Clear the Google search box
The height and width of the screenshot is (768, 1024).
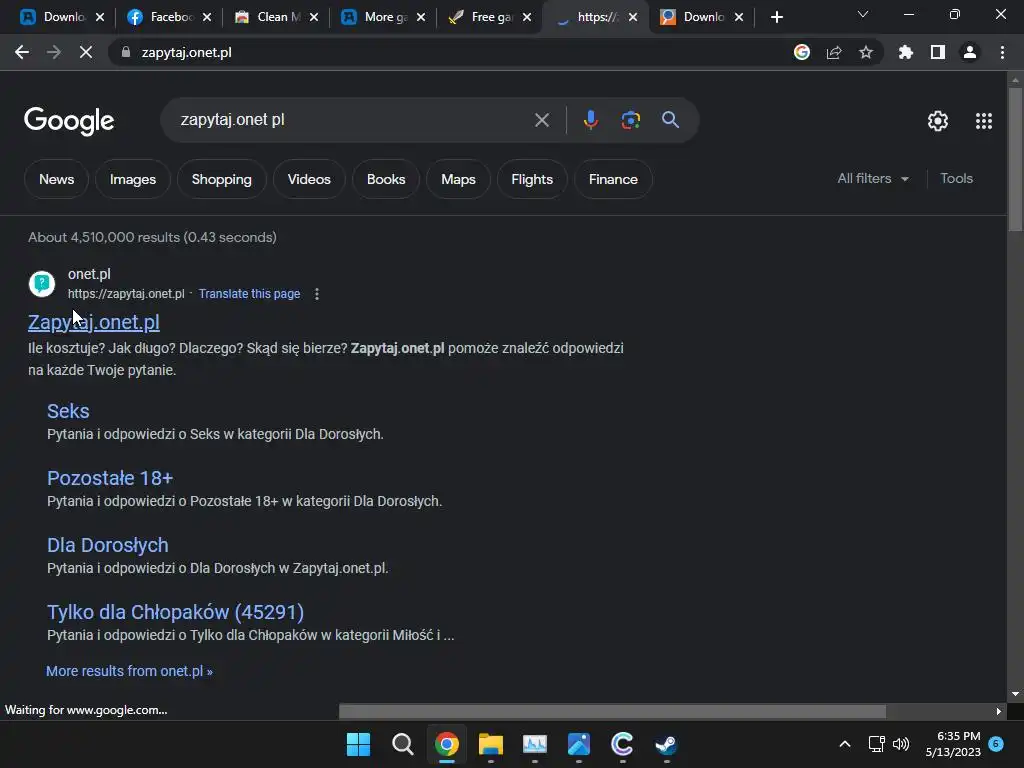coord(541,120)
